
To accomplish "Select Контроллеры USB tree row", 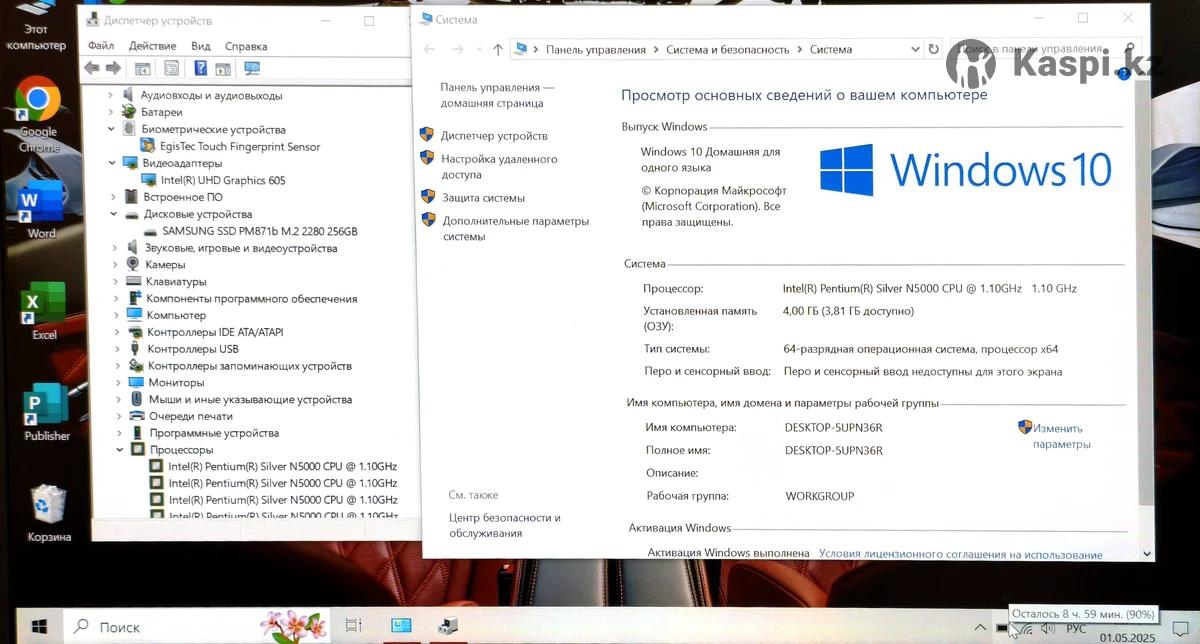I will [x=193, y=349].
